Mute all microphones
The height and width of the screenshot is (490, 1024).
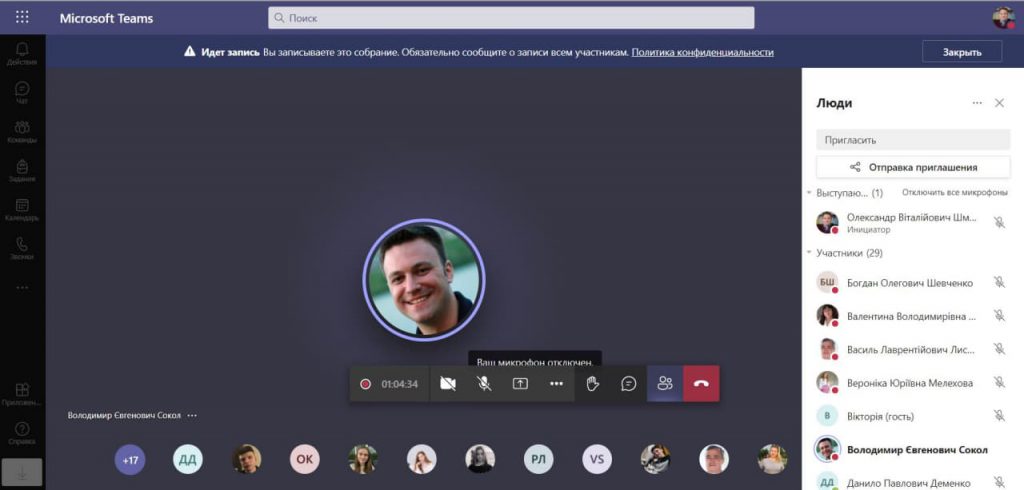pyautogui.click(x=954, y=193)
